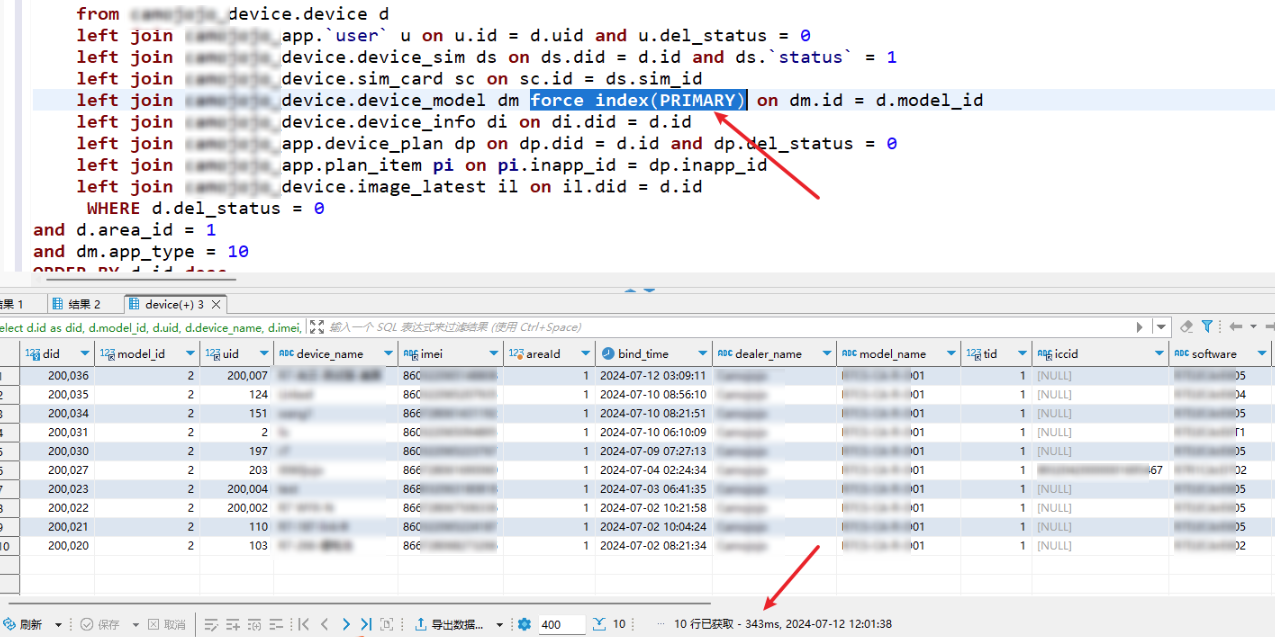Jump to the first row icon

304,624
